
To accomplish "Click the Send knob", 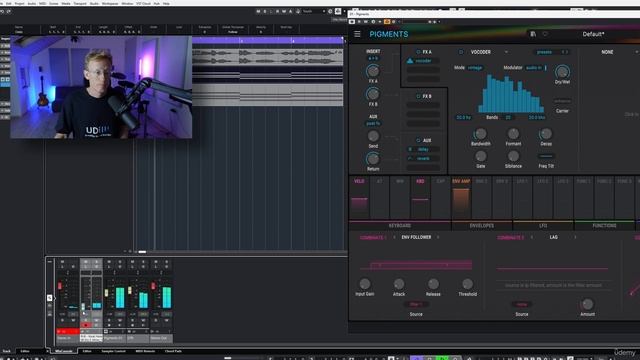I will (x=373, y=136).
